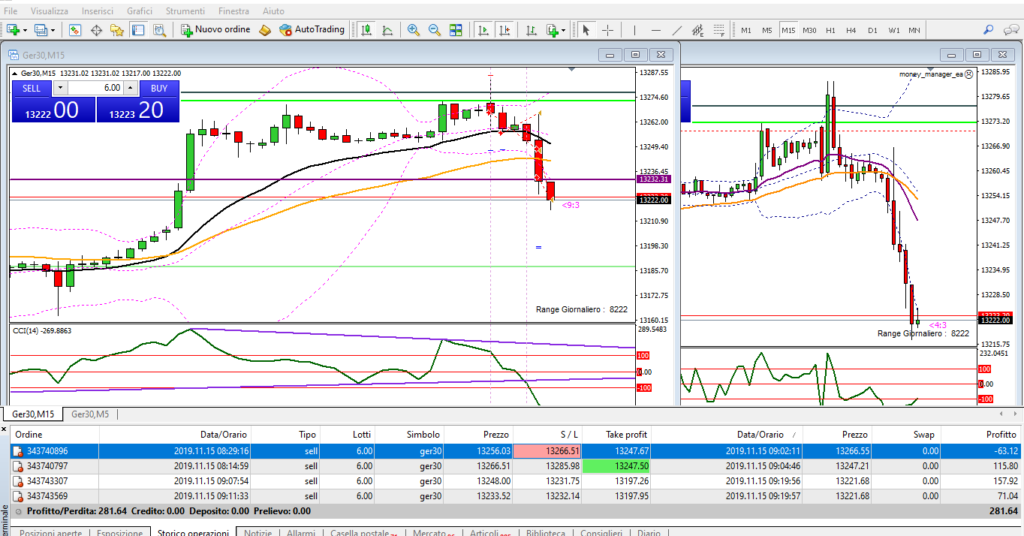The width and height of the screenshot is (1024, 536).
Task: Open New Chart dropdown arrow
Action: pos(25,30)
